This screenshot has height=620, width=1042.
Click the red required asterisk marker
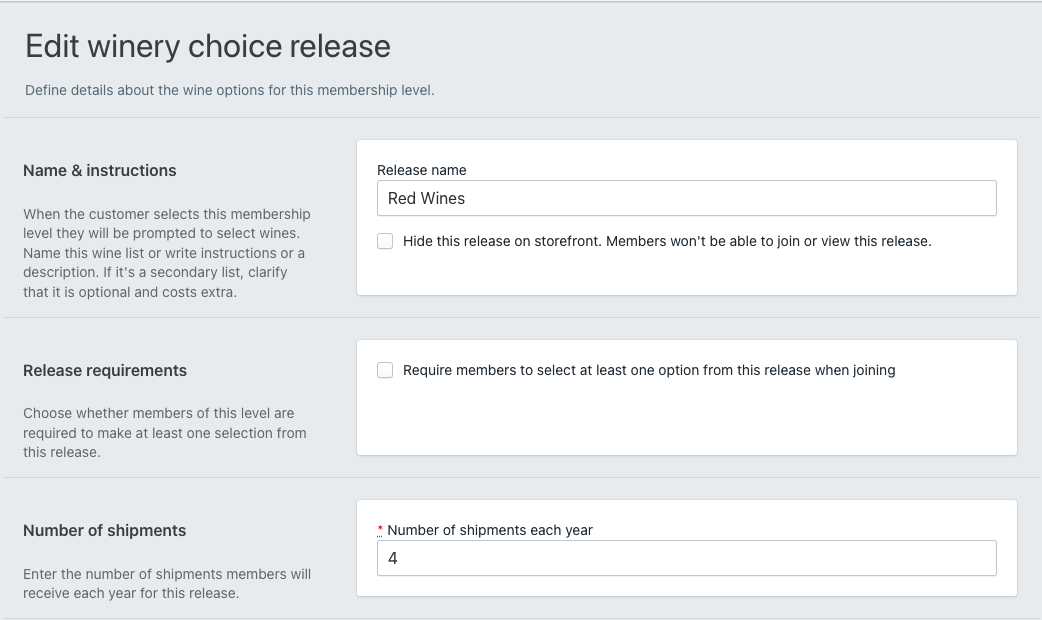(x=380, y=528)
